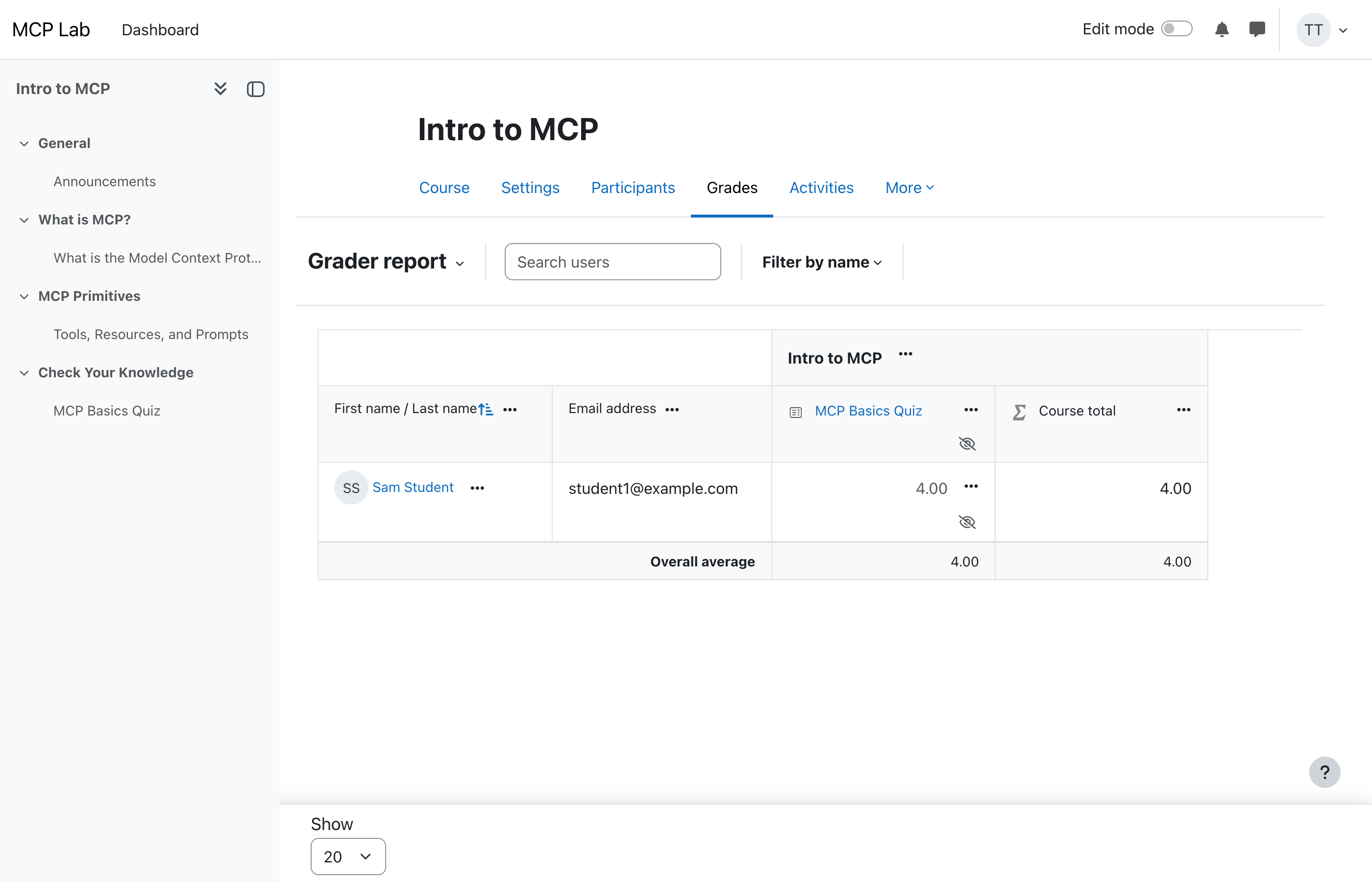This screenshot has height=882, width=1372.
Task: Open What is the Model Context Protocol page
Action: click(157, 258)
